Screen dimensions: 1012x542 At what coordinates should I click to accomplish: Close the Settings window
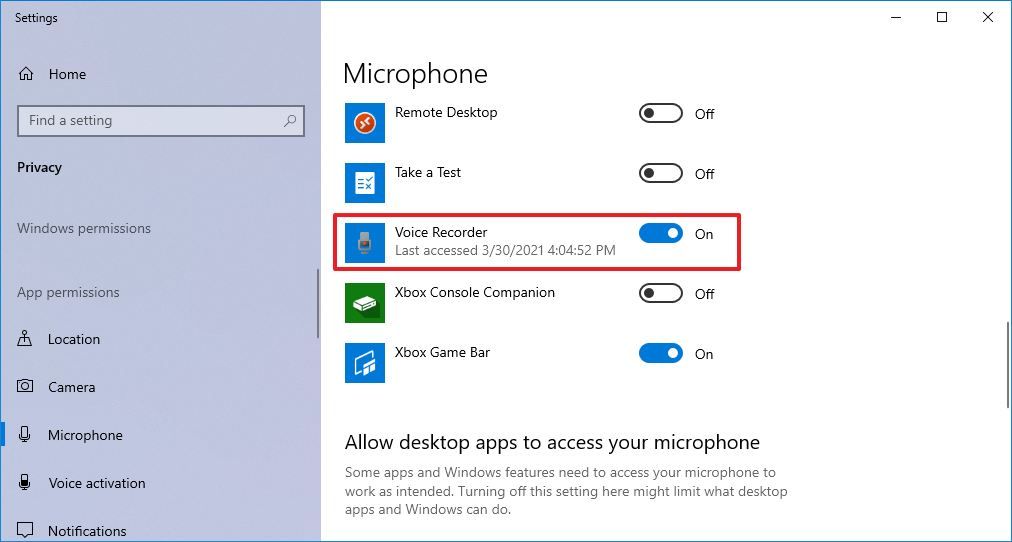coord(987,17)
